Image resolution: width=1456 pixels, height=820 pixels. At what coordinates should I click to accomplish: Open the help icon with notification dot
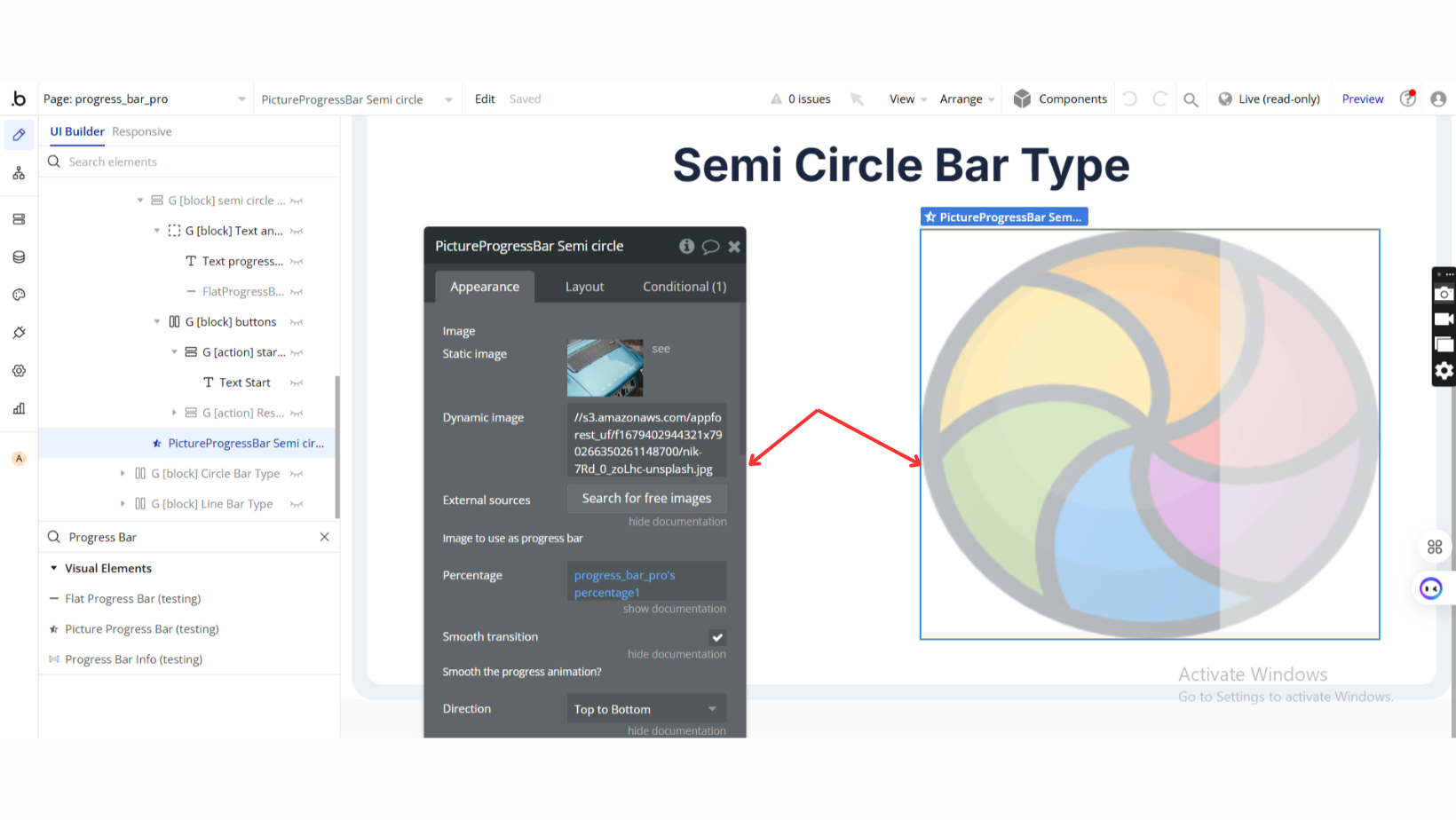coord(1408,98)
